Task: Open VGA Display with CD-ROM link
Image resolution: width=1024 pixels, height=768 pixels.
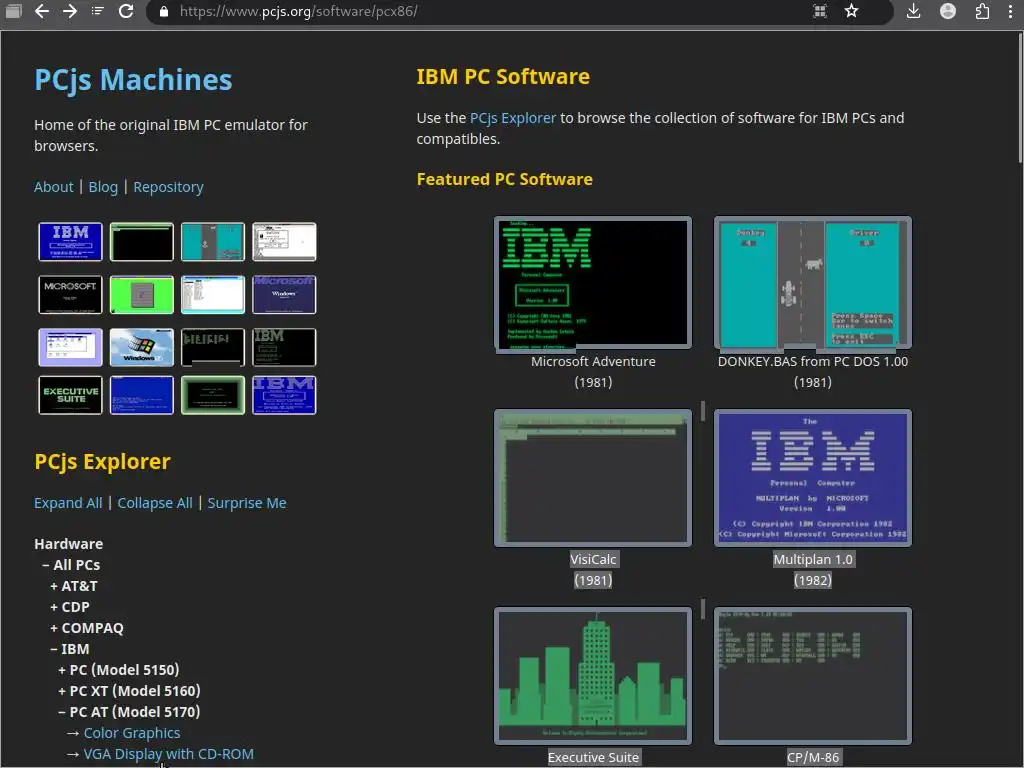Action: pos(168,754)
